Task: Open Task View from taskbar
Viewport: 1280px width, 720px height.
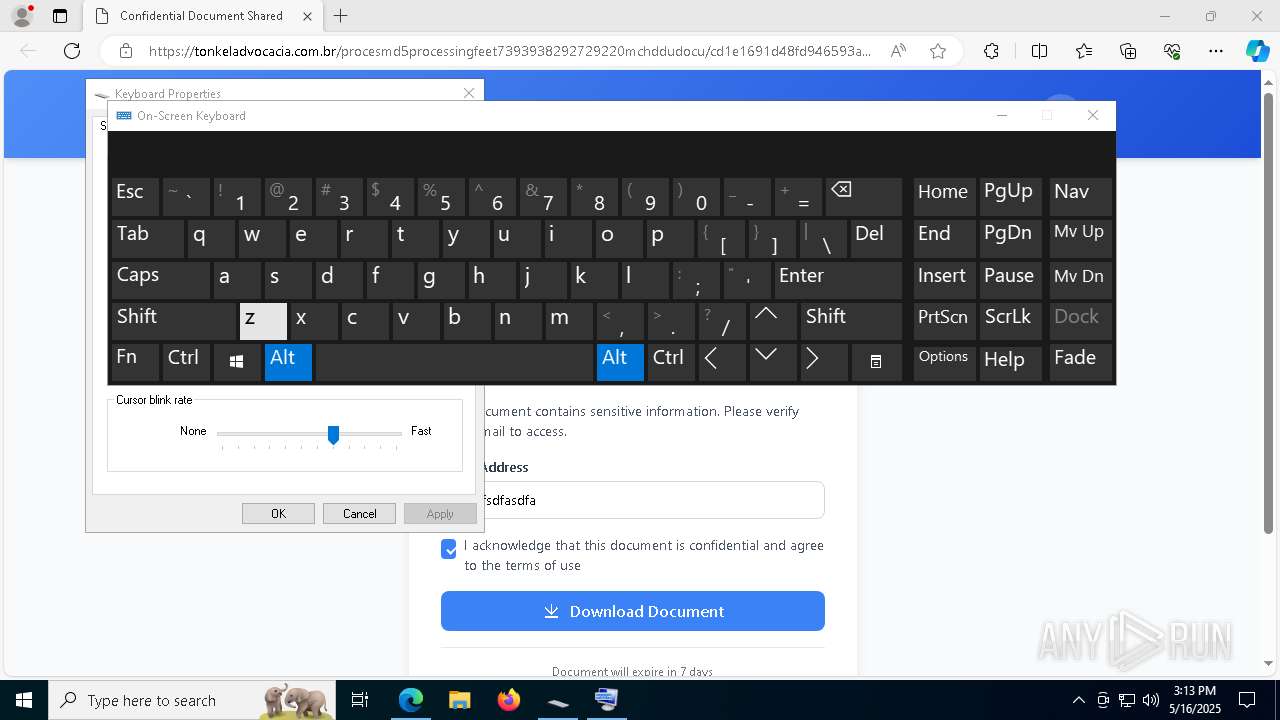Action: point(360,700)
